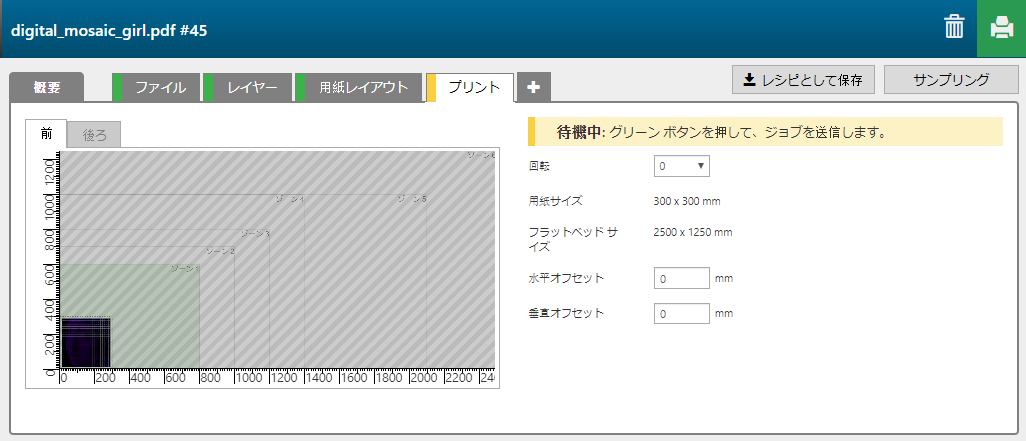
Task: Select the プリント tab
Action: [x=473, y=87]
